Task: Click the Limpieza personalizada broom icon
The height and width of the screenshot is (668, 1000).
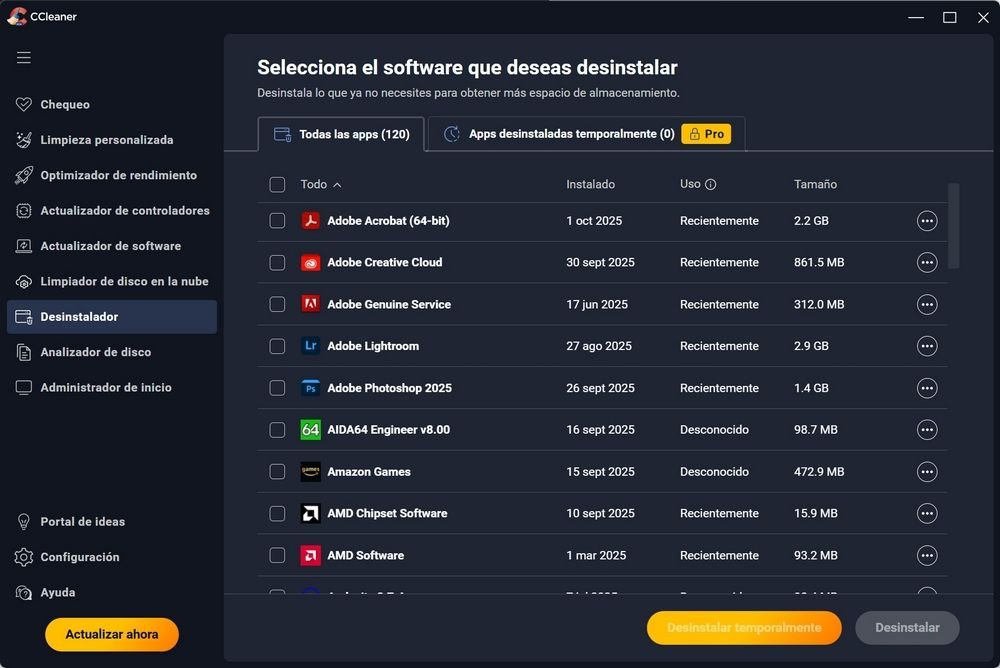Action: click(x=24, y=140)
